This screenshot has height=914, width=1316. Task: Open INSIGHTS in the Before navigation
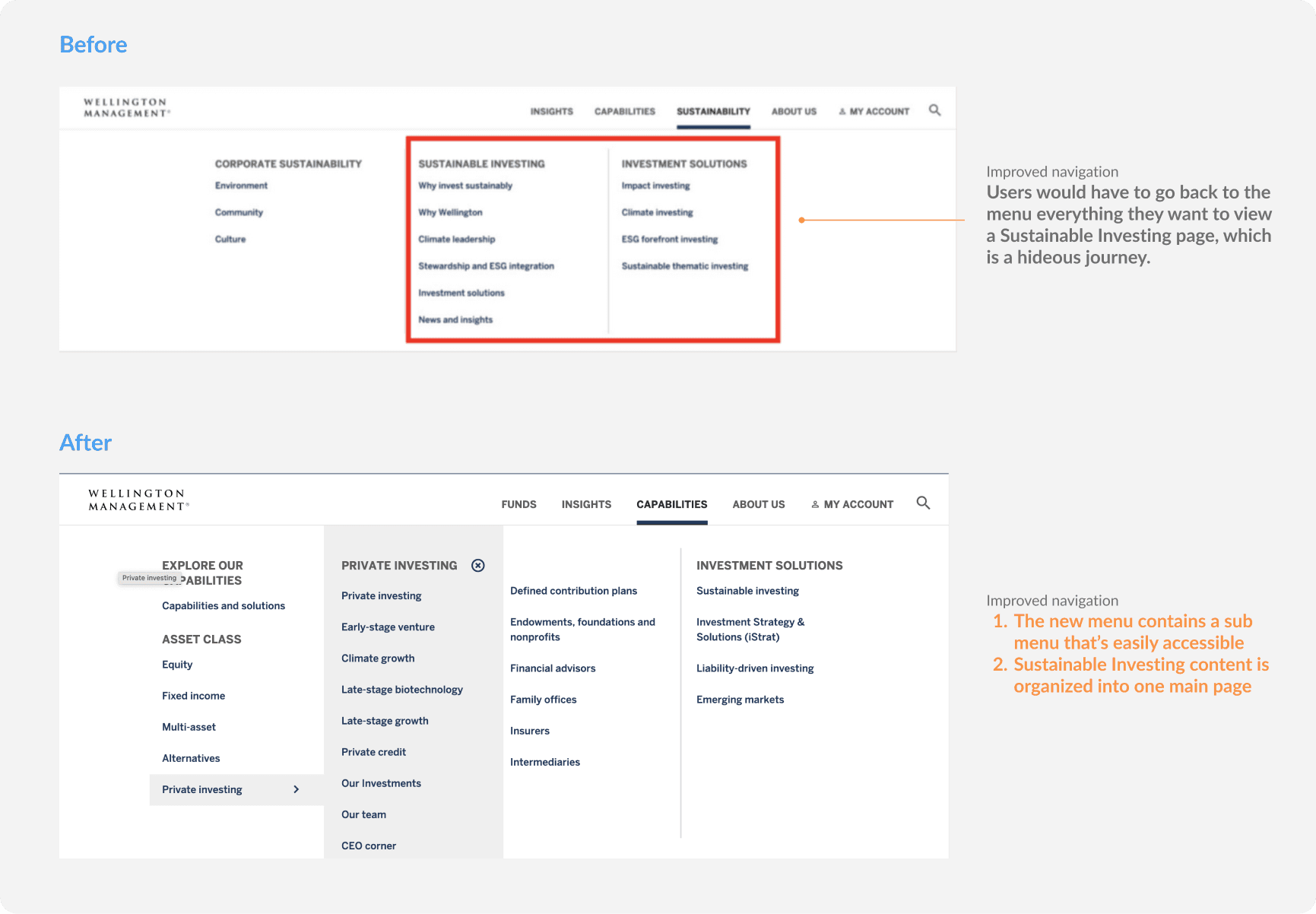point(552,111)
